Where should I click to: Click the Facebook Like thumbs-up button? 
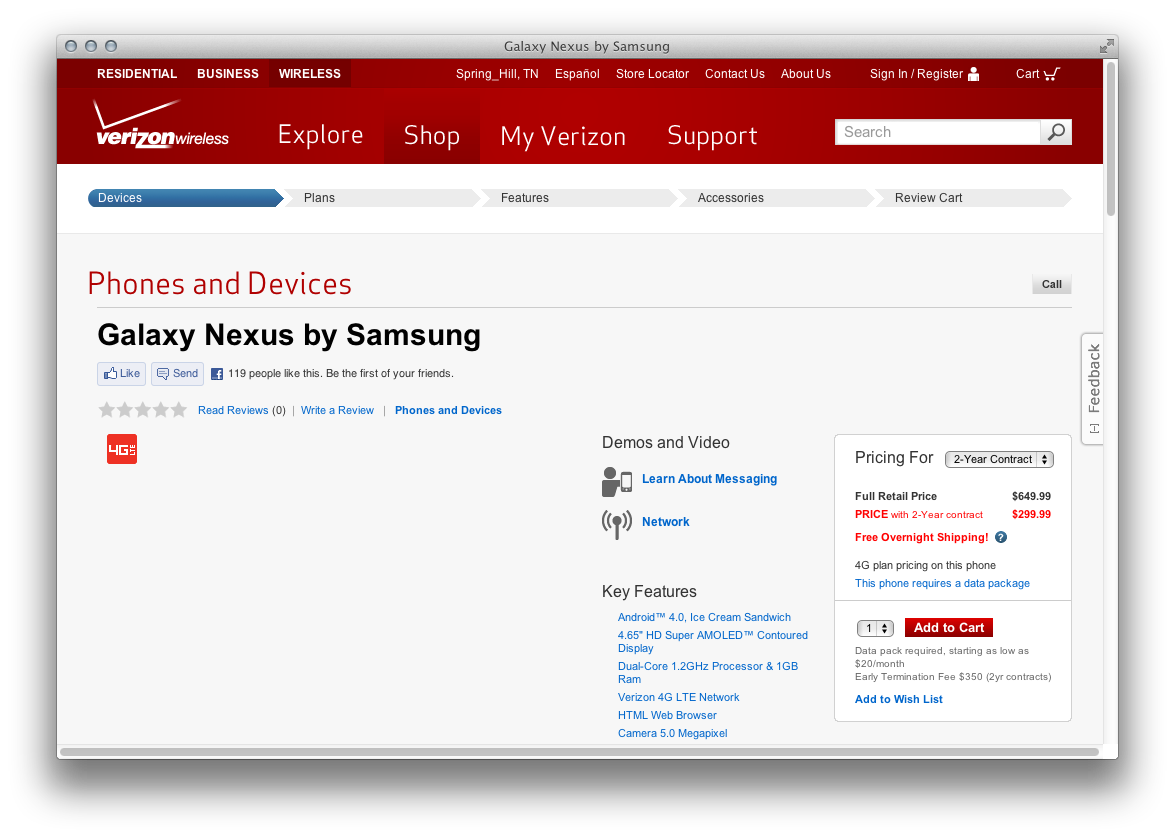pos(121,373)
